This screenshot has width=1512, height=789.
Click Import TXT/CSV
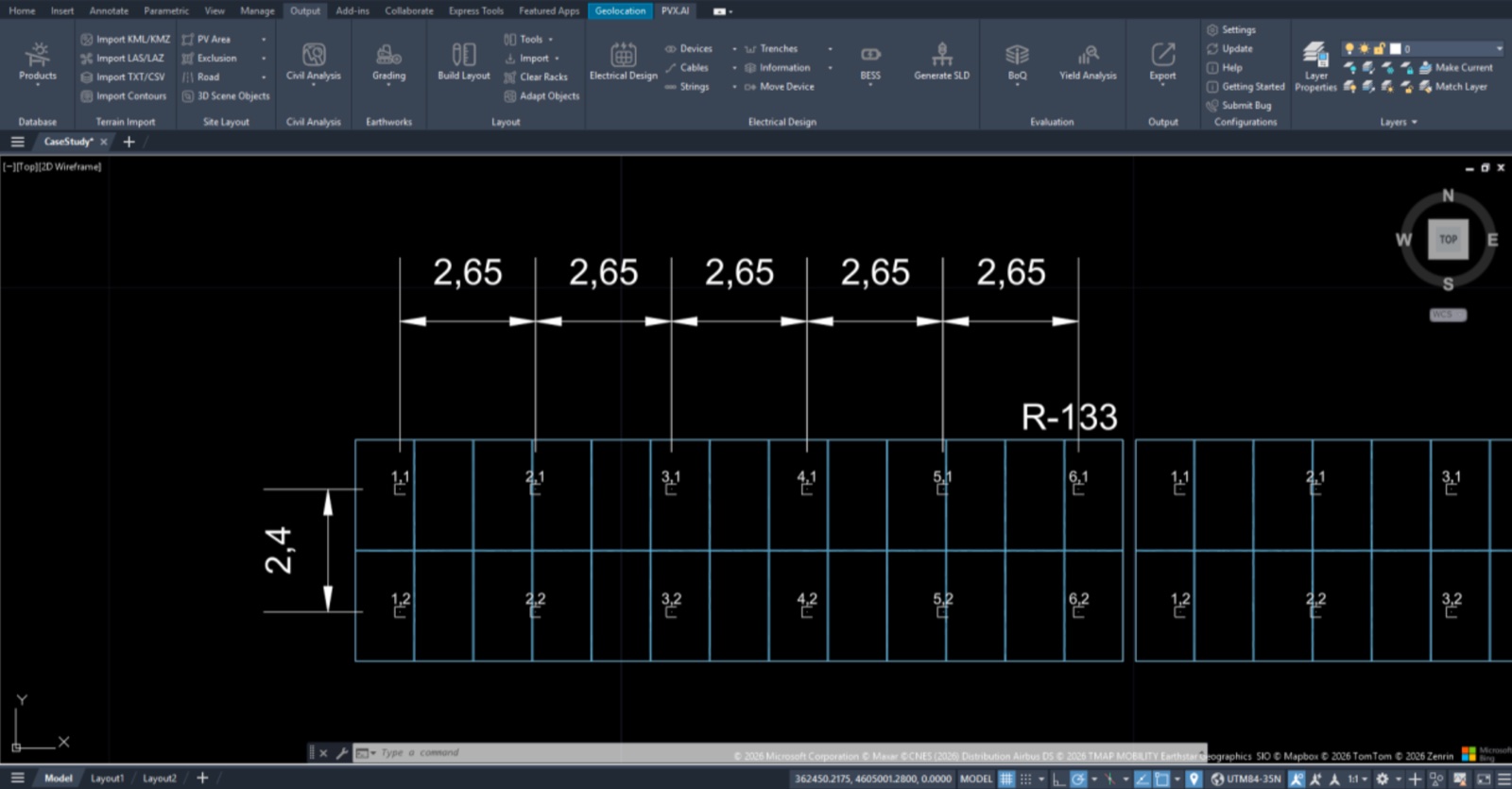(122, 77)
